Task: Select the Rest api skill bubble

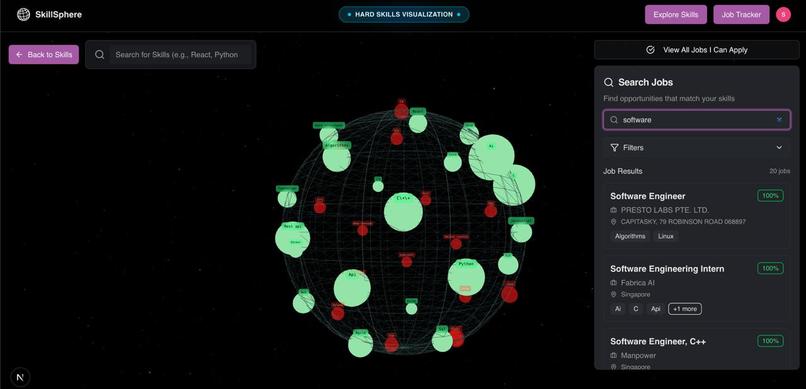Action: 292,238
